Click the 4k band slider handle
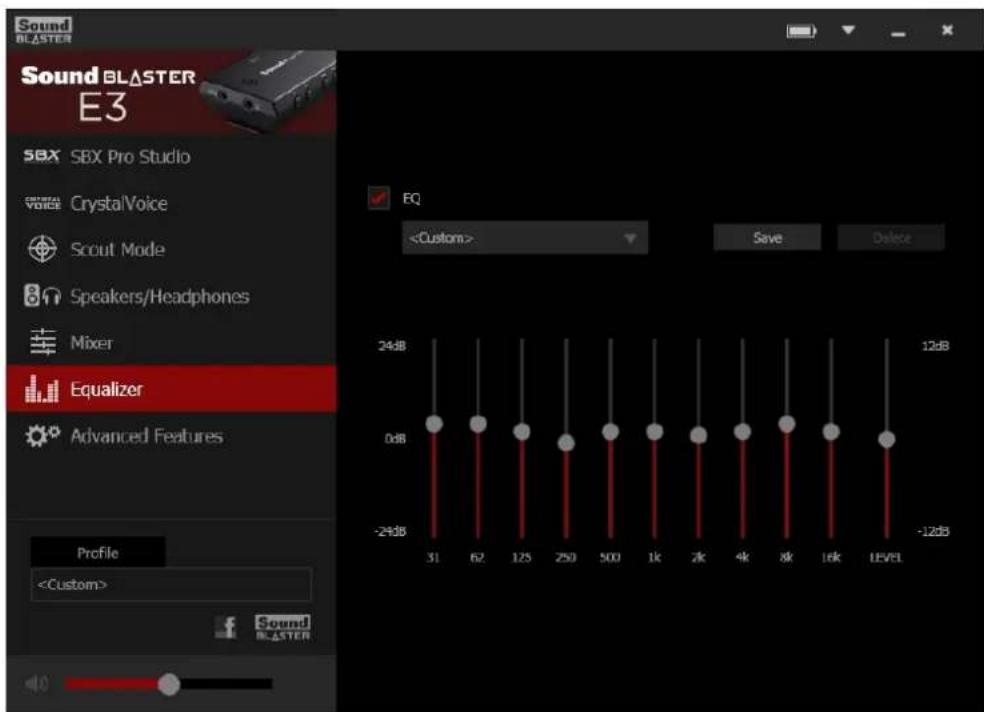Image resolution: width=984 pixels, height=712 pixels. pyautogui.click(x=742, y=432)
